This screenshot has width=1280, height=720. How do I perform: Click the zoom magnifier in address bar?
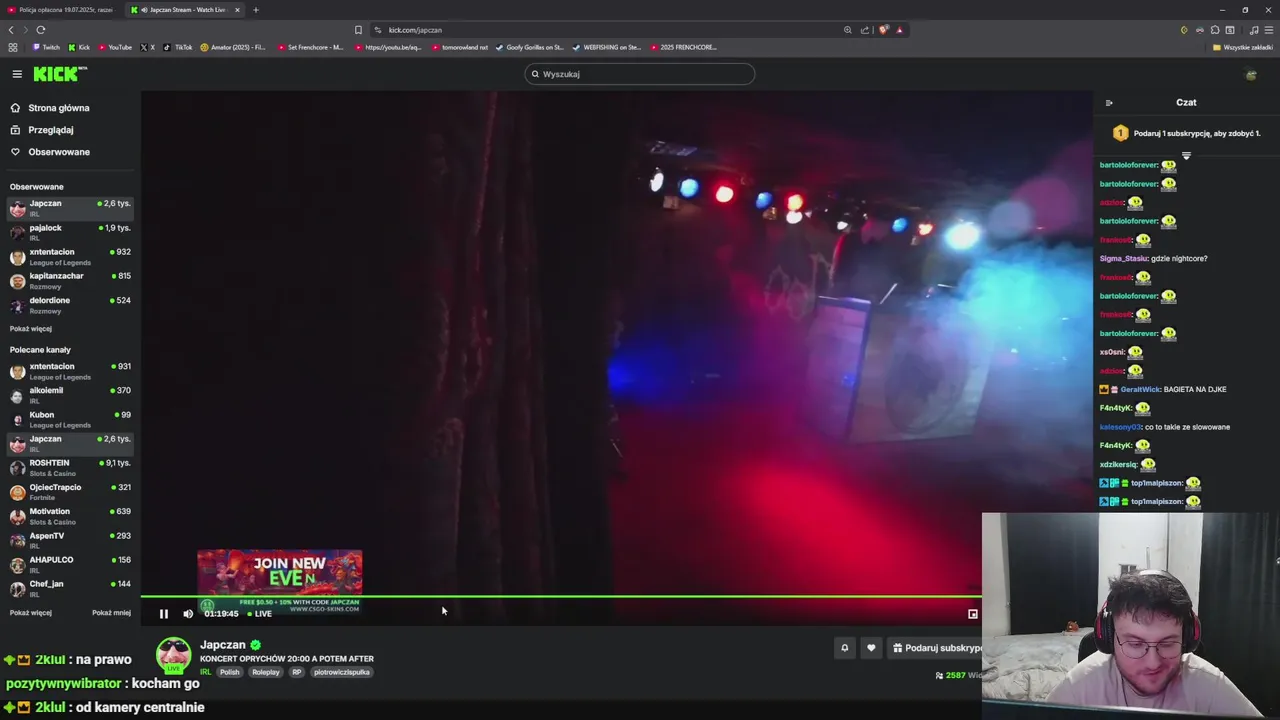pyautogui.click(x=848, y=30)
